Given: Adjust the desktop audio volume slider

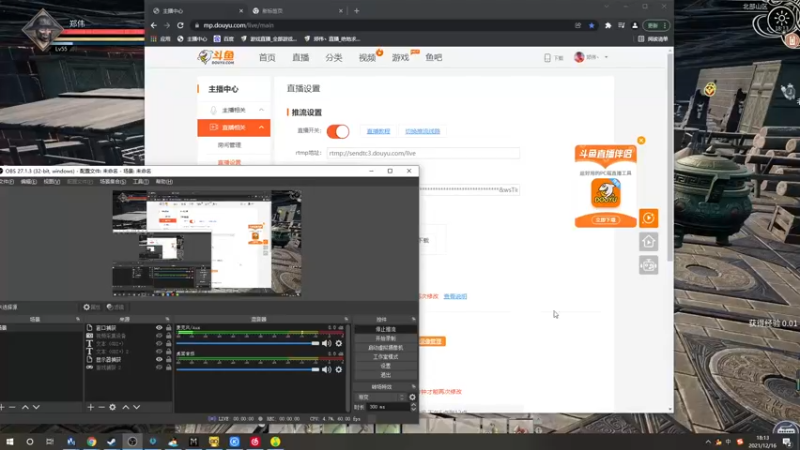Looking at the screenshot, I should [248, 369].
